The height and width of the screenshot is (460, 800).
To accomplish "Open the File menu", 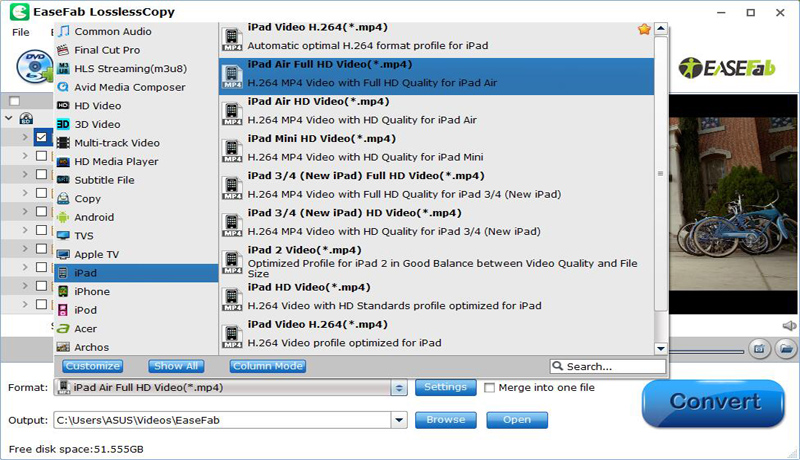I will tap(20, 32).
